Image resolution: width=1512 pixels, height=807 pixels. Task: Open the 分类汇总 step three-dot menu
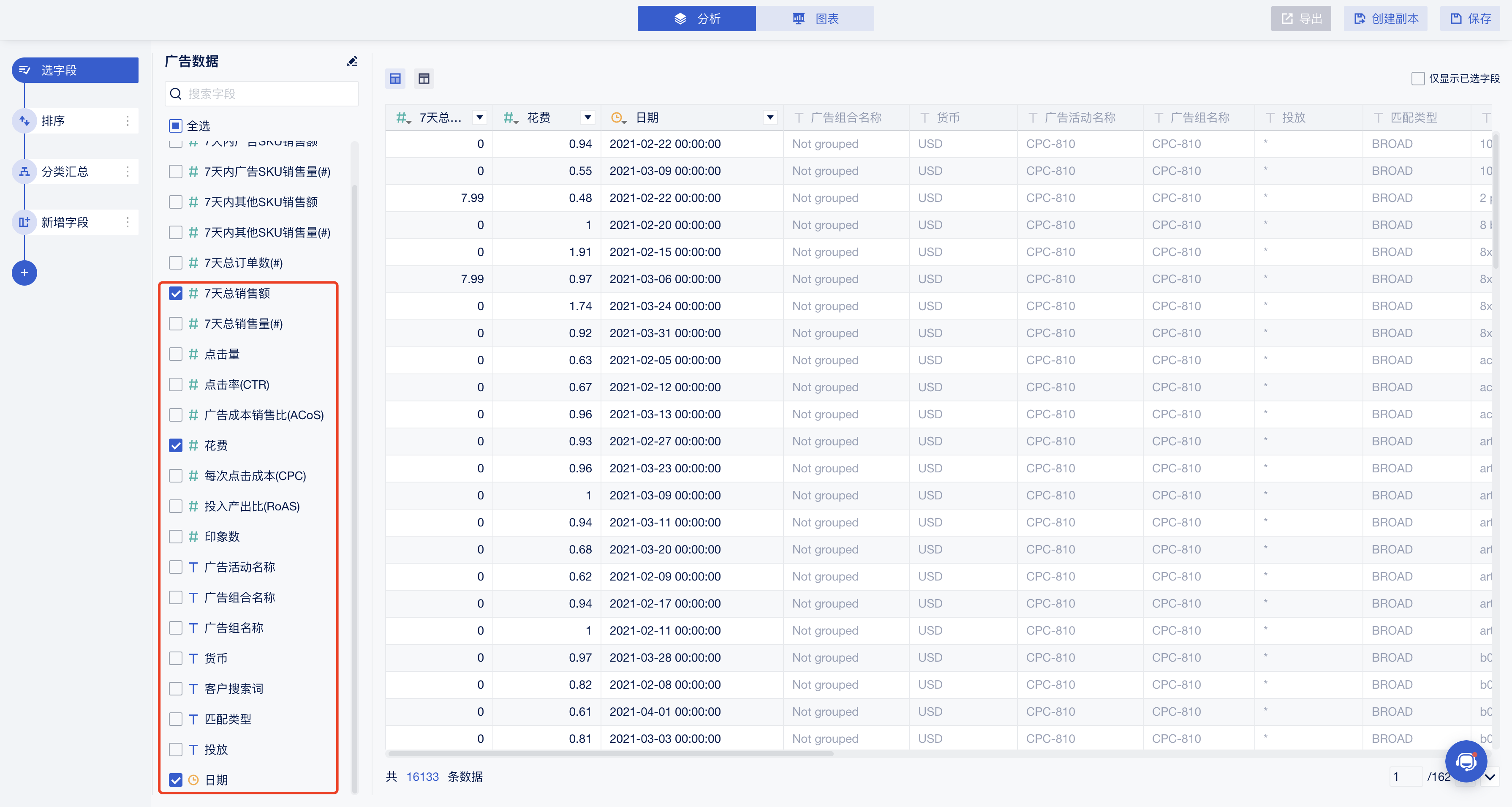[x=128, y=172]
